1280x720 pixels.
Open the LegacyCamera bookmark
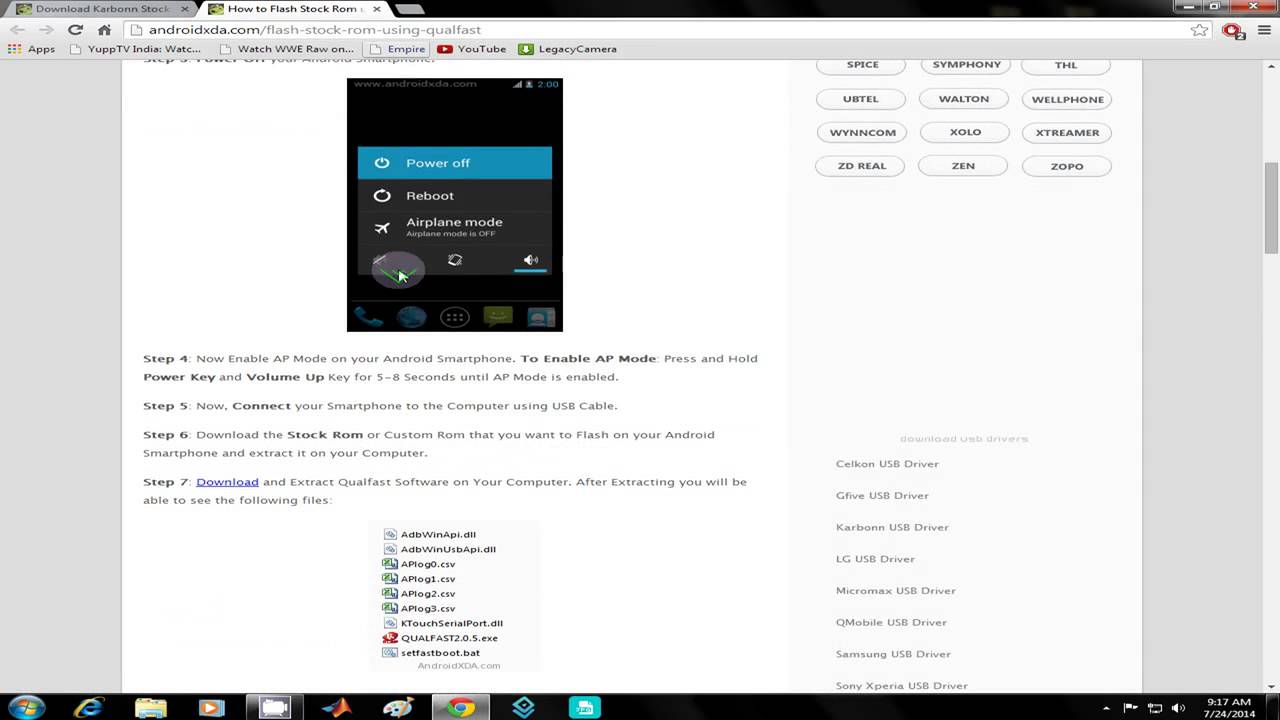pyautogui.click(x=568, y=49)
